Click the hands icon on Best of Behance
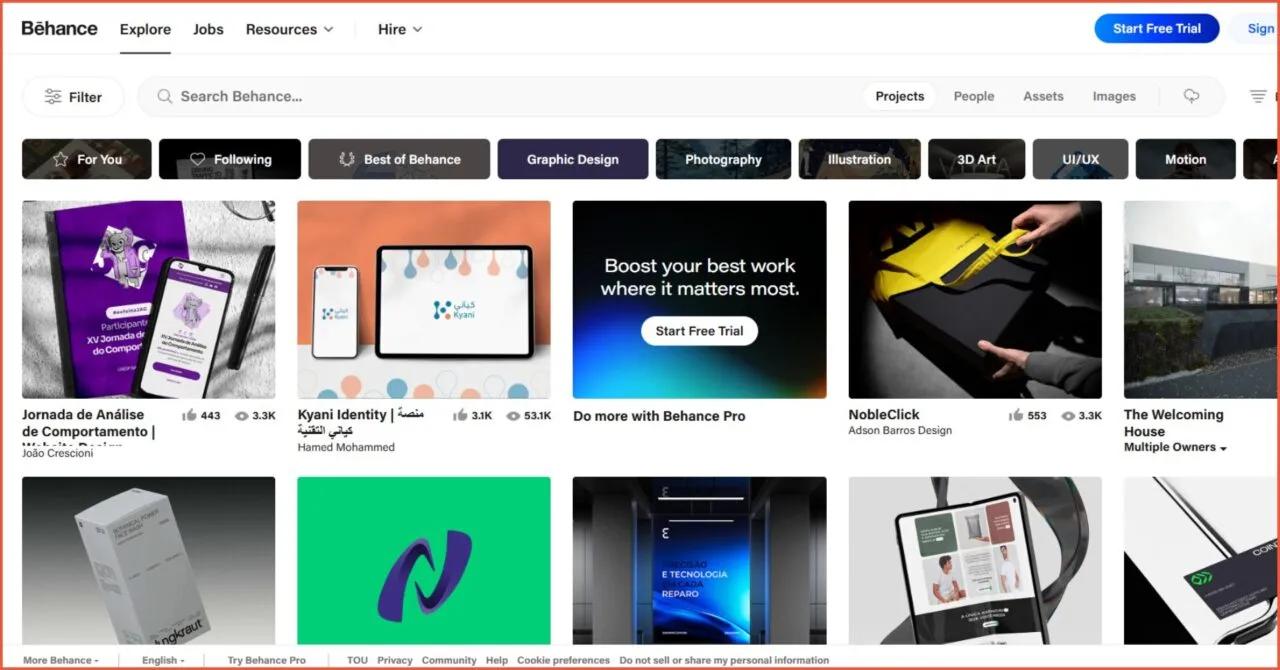 344,158
